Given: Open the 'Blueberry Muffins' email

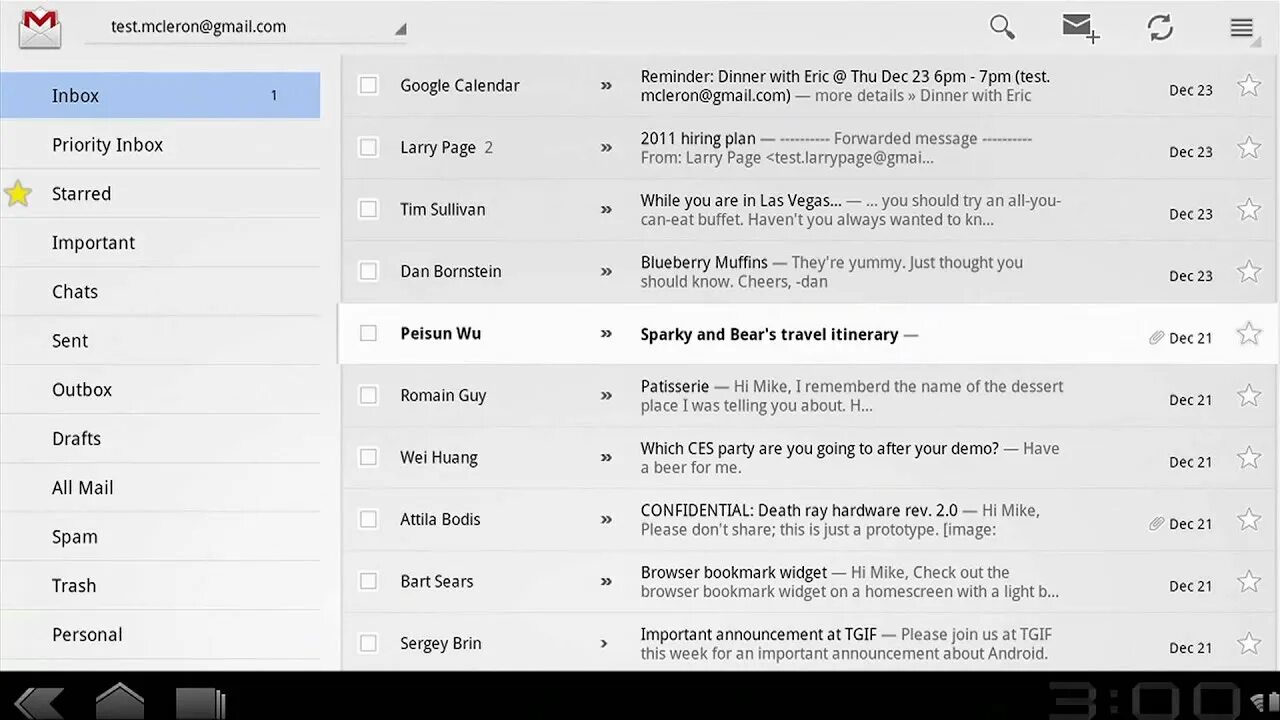Looking at the screenshot, I should (810, 272).
